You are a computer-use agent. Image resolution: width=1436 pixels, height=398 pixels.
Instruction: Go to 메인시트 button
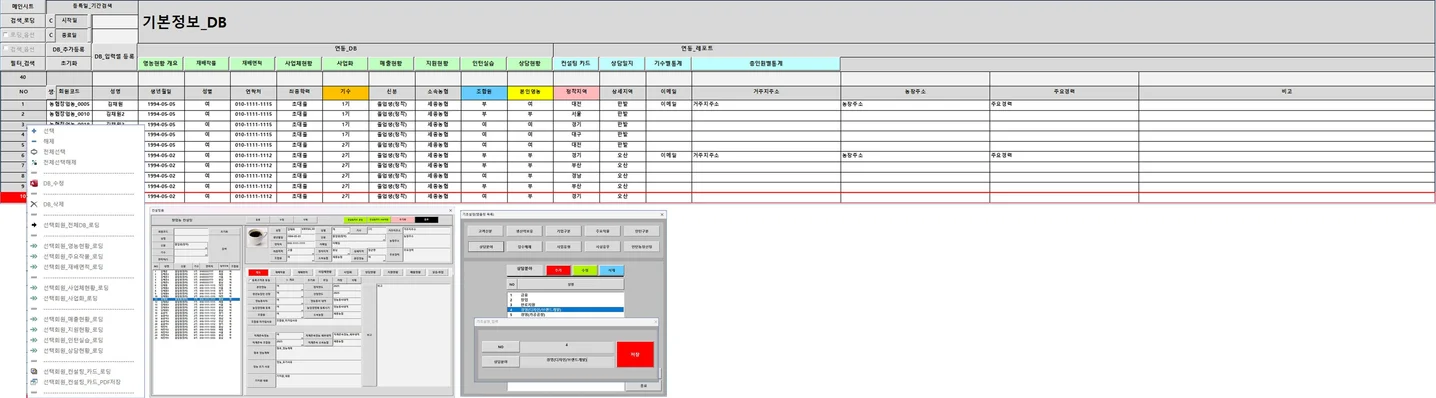pyautogui.click(x=22, y=6)
